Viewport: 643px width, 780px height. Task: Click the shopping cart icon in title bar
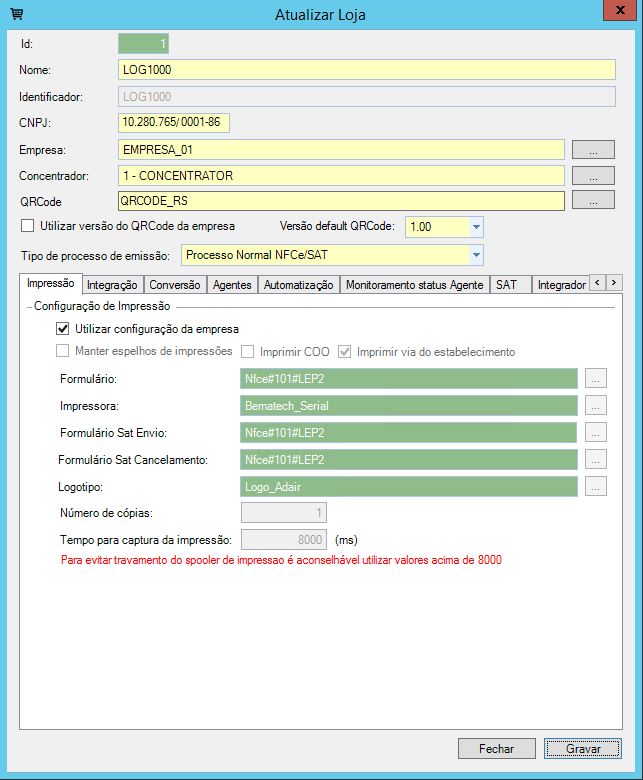tap(17, 14)
